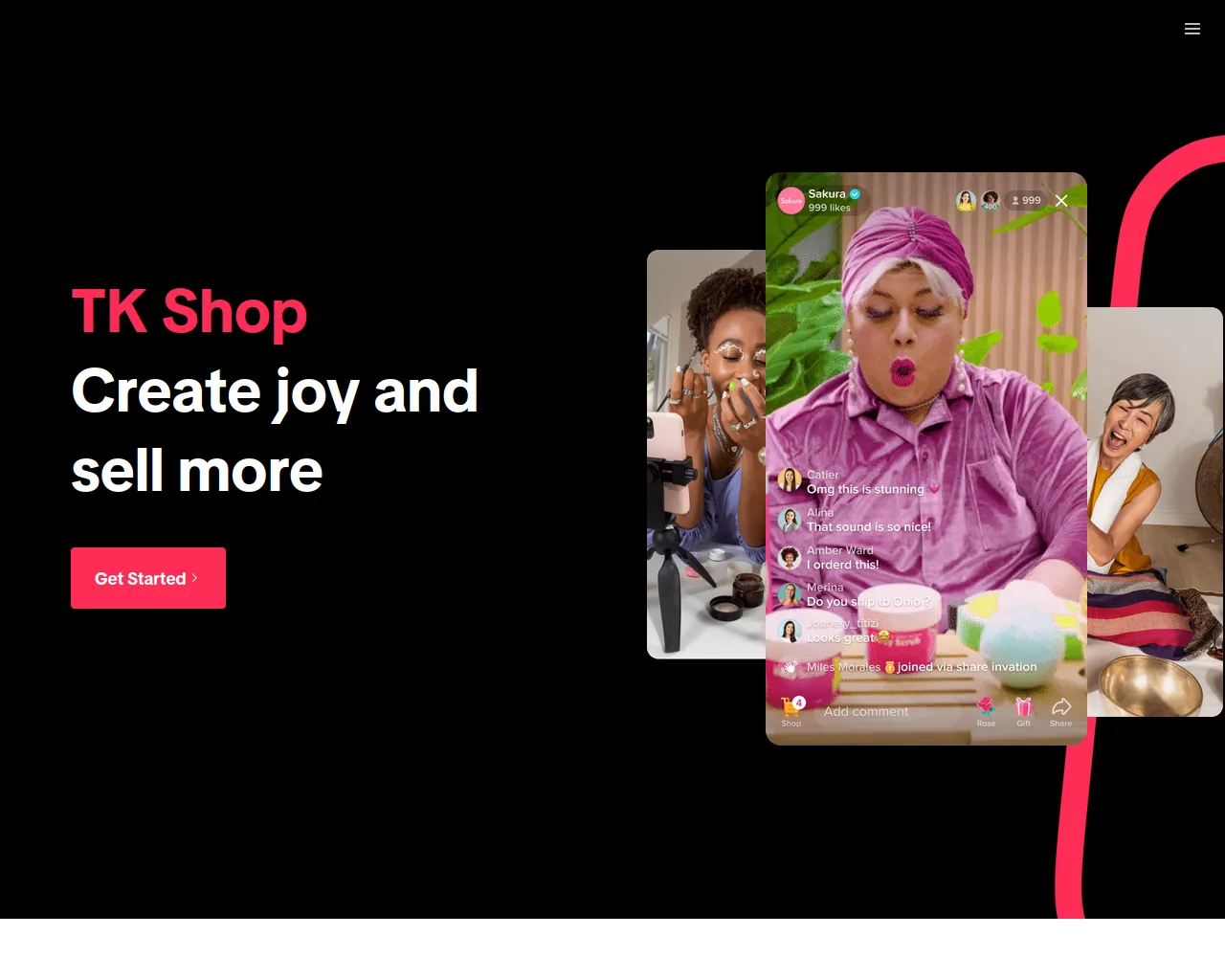Click the Share arrow icon
The width and height of the screenshot is (1225, 980).
tap(1061, 706)
